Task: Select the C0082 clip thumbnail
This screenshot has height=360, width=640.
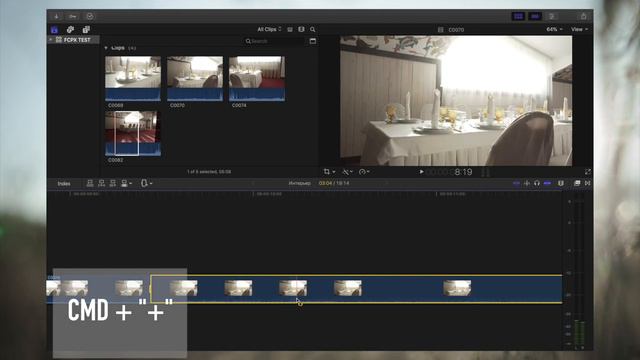Action: click(x=133, y=133)
